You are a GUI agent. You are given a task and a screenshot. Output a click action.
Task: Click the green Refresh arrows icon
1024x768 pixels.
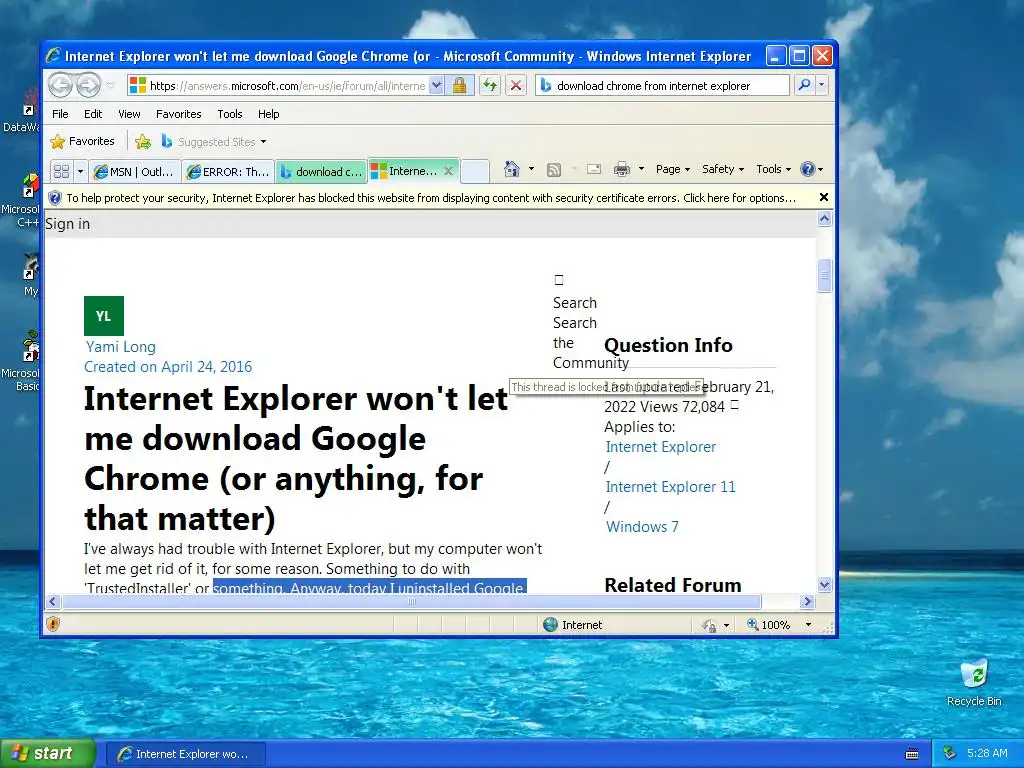pos(490,86)
